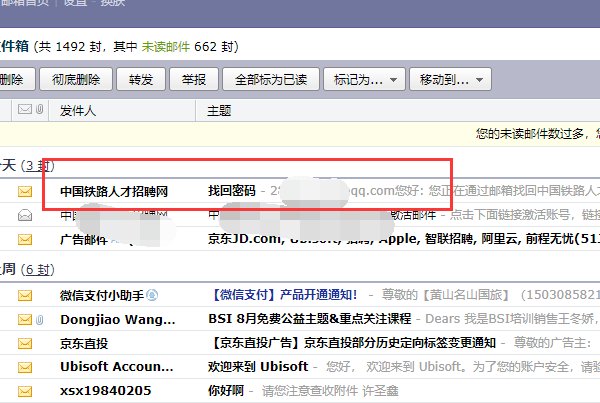Sort by attachment paperclip header icon
The width and height of the screenshot is (600, 403).
pos(39,109)
